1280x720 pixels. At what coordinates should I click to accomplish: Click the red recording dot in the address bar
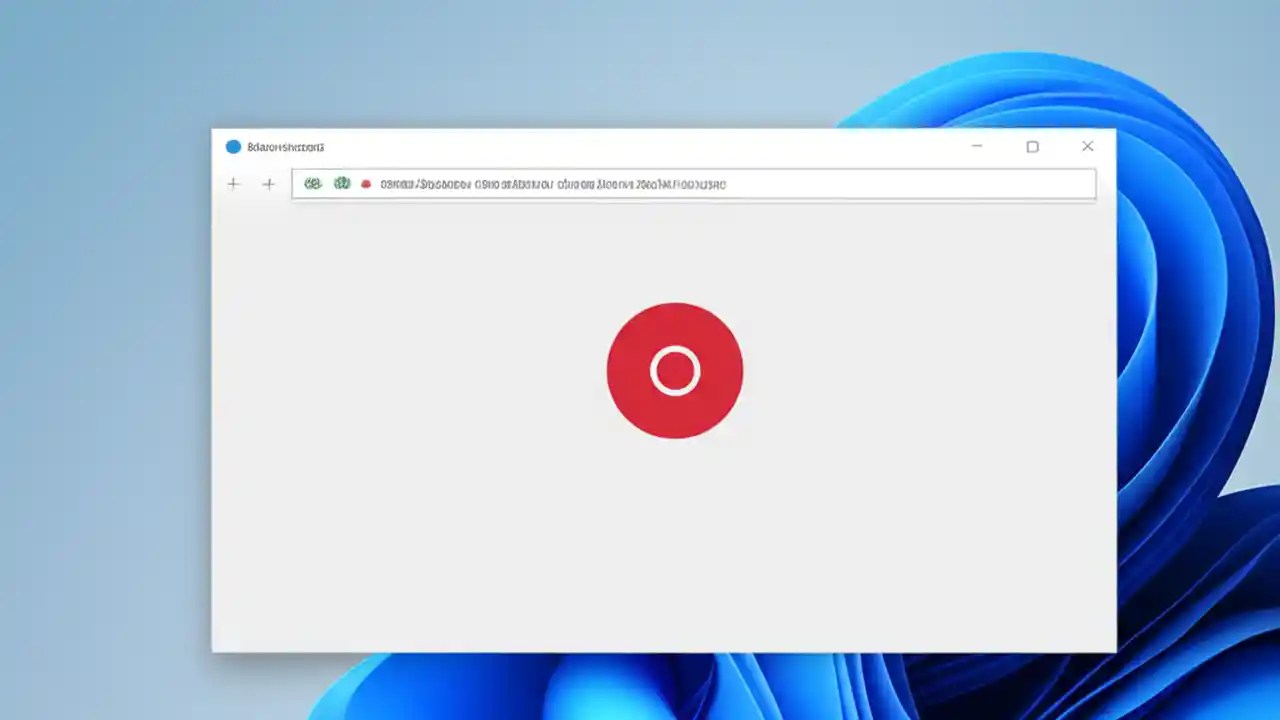click(x=364, y=184)
